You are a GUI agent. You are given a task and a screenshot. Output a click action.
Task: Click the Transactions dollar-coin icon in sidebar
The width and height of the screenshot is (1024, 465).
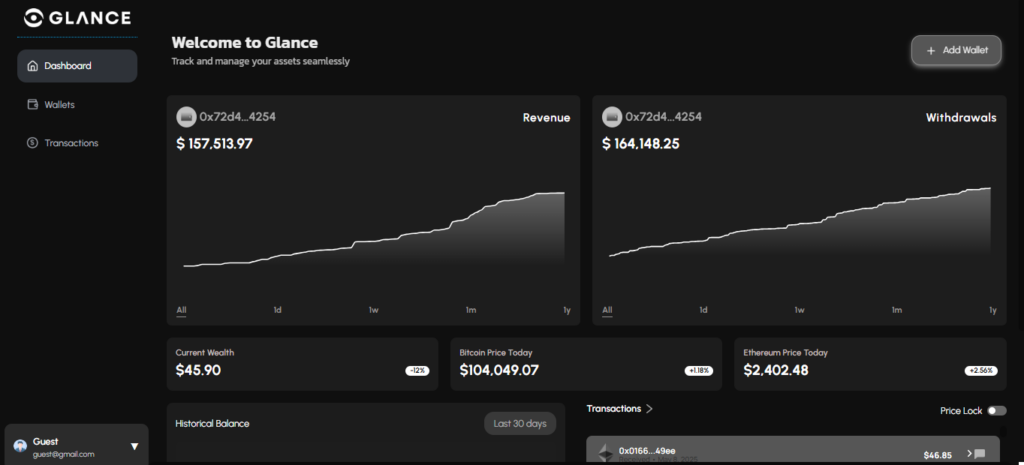pyautogui.click(x=32, y=143)
